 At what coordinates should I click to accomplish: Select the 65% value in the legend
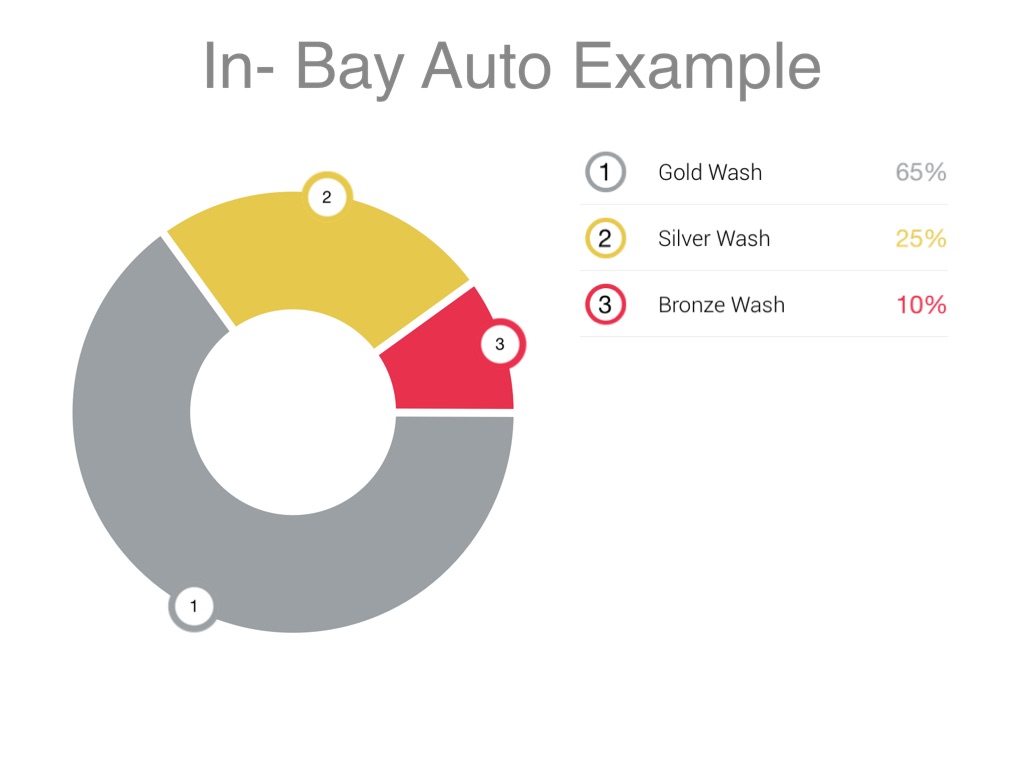coord(921,172)
